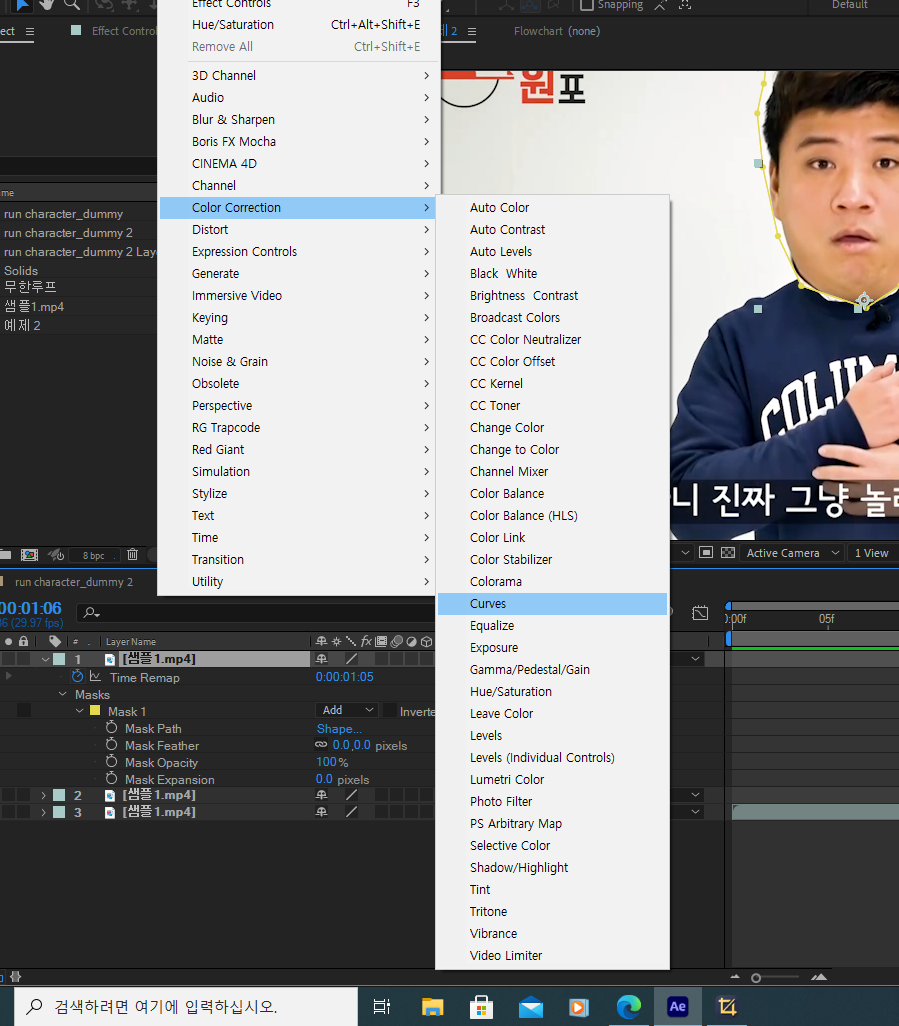Click Mask 1 yellow color swatch

(95, 711)
